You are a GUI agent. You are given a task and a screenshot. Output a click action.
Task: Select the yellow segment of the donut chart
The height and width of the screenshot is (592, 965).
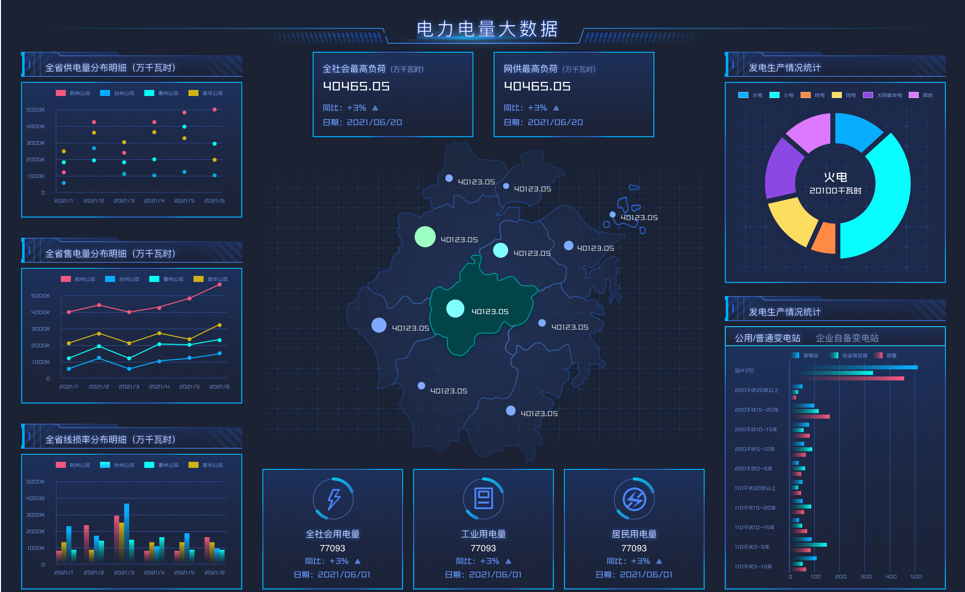[790, 222]
